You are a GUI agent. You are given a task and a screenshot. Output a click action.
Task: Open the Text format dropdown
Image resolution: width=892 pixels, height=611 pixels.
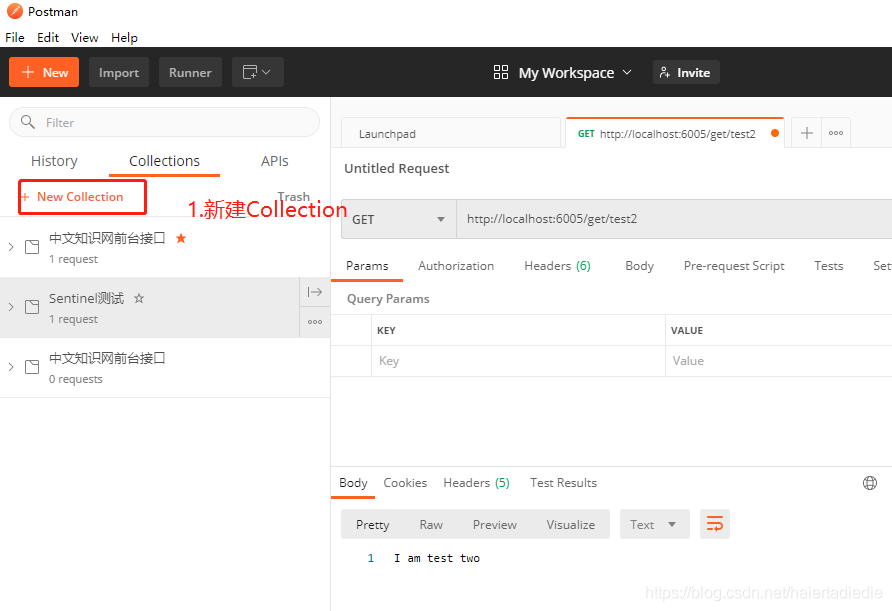point(654,523)
